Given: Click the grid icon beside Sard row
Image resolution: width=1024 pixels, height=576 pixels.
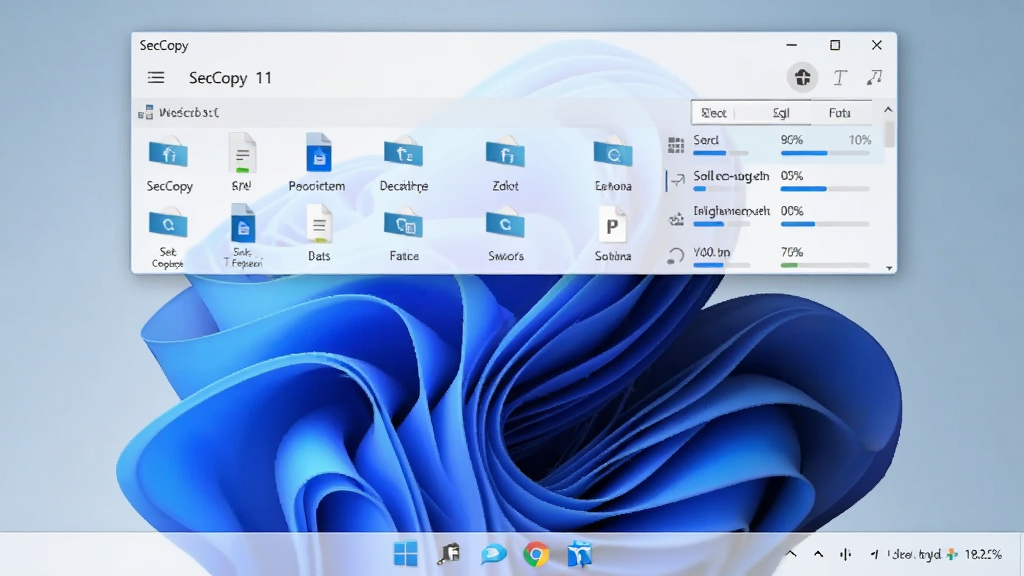Looking at the screenshot, I should [x=676, y=145].
